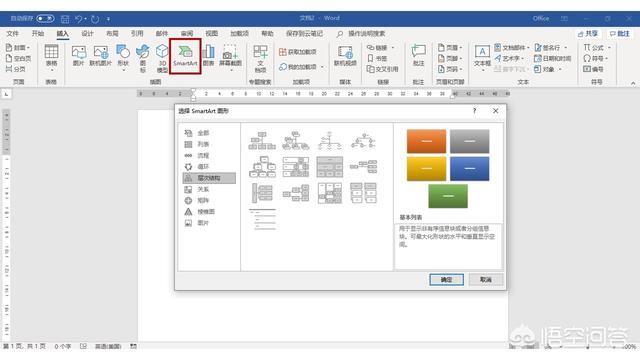This screenshot has width=640, height=360.
Task: Open the screenshot capture tool
Action: click(230, 57)
